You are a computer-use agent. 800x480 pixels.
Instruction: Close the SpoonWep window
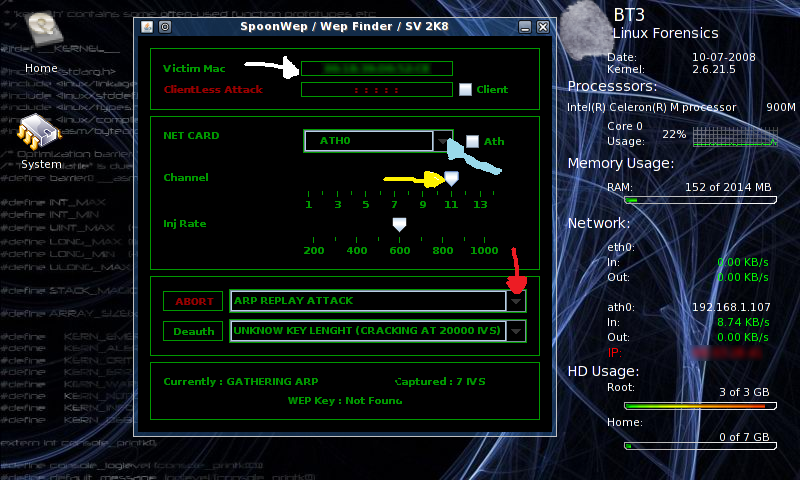542,26
